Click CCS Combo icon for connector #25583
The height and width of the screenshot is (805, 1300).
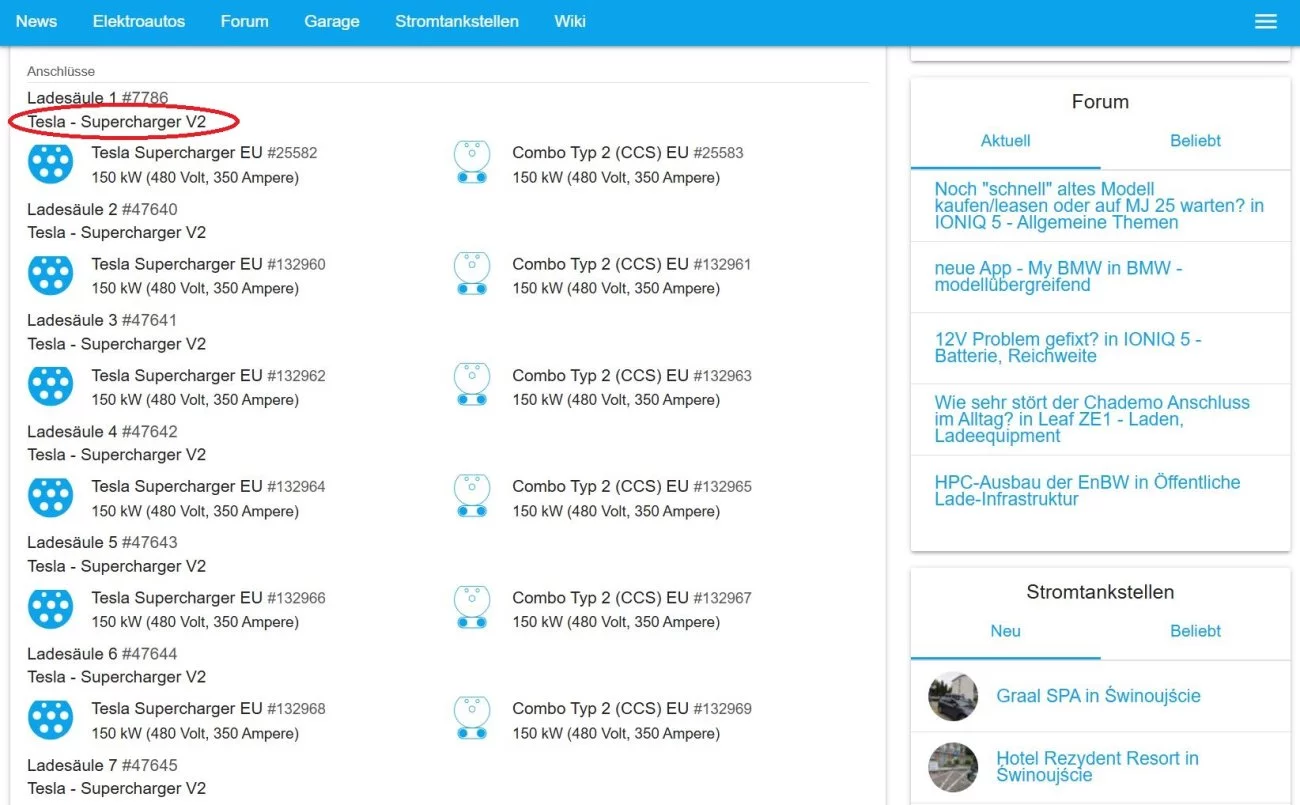tap(471, 164)
